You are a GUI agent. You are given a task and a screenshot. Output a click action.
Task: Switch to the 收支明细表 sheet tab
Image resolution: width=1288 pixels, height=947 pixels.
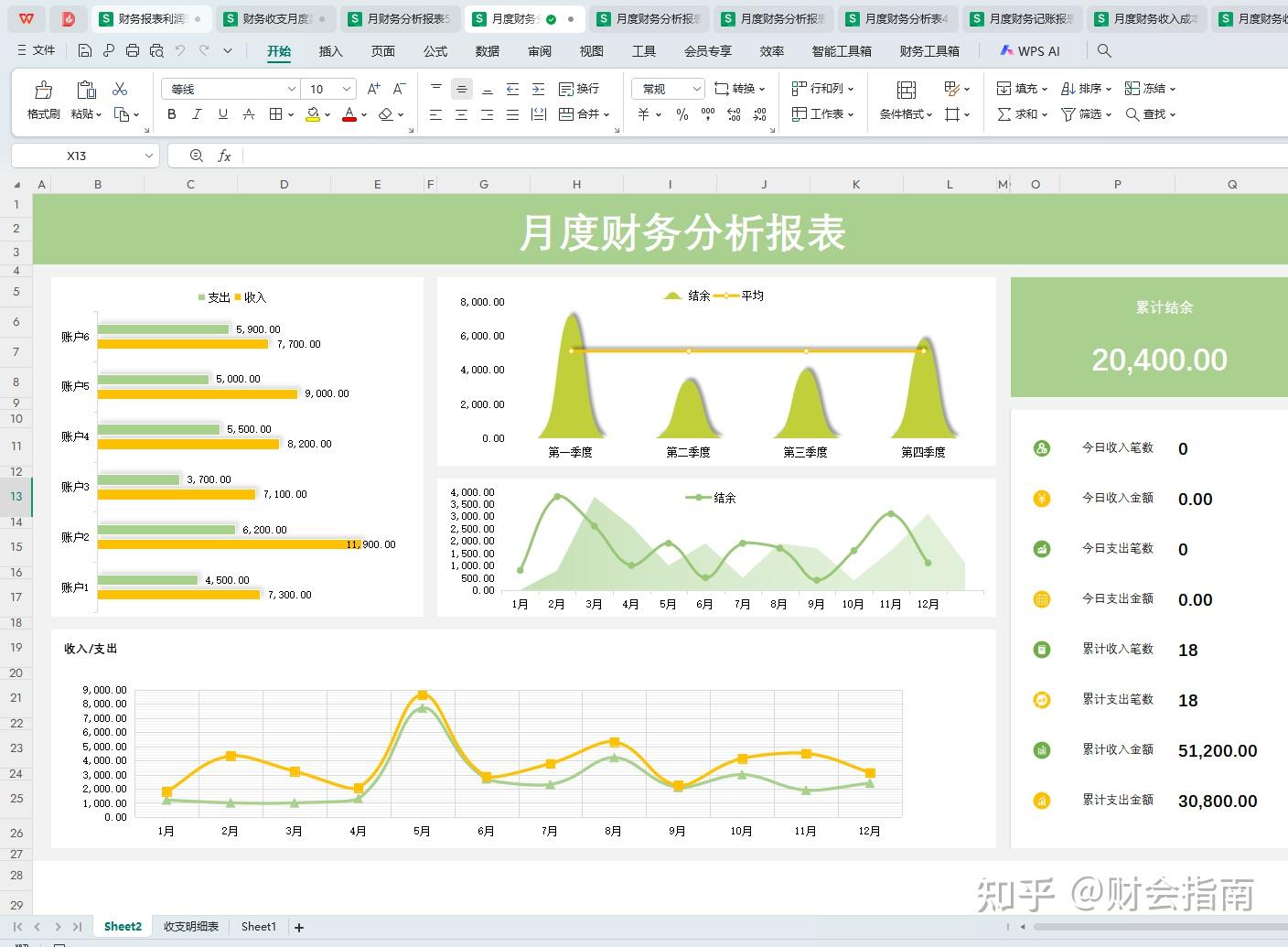(191, 927)
